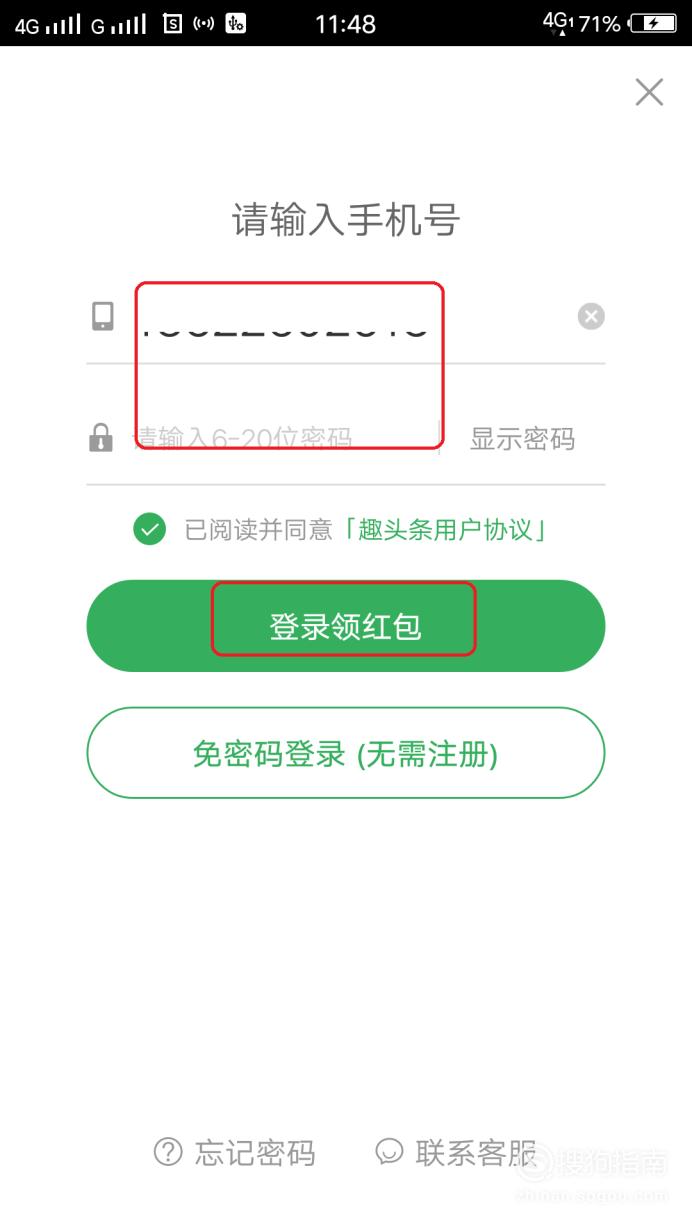Close the login screen with X icon
Screen dimensions: 692x1230
pos(649,92)
